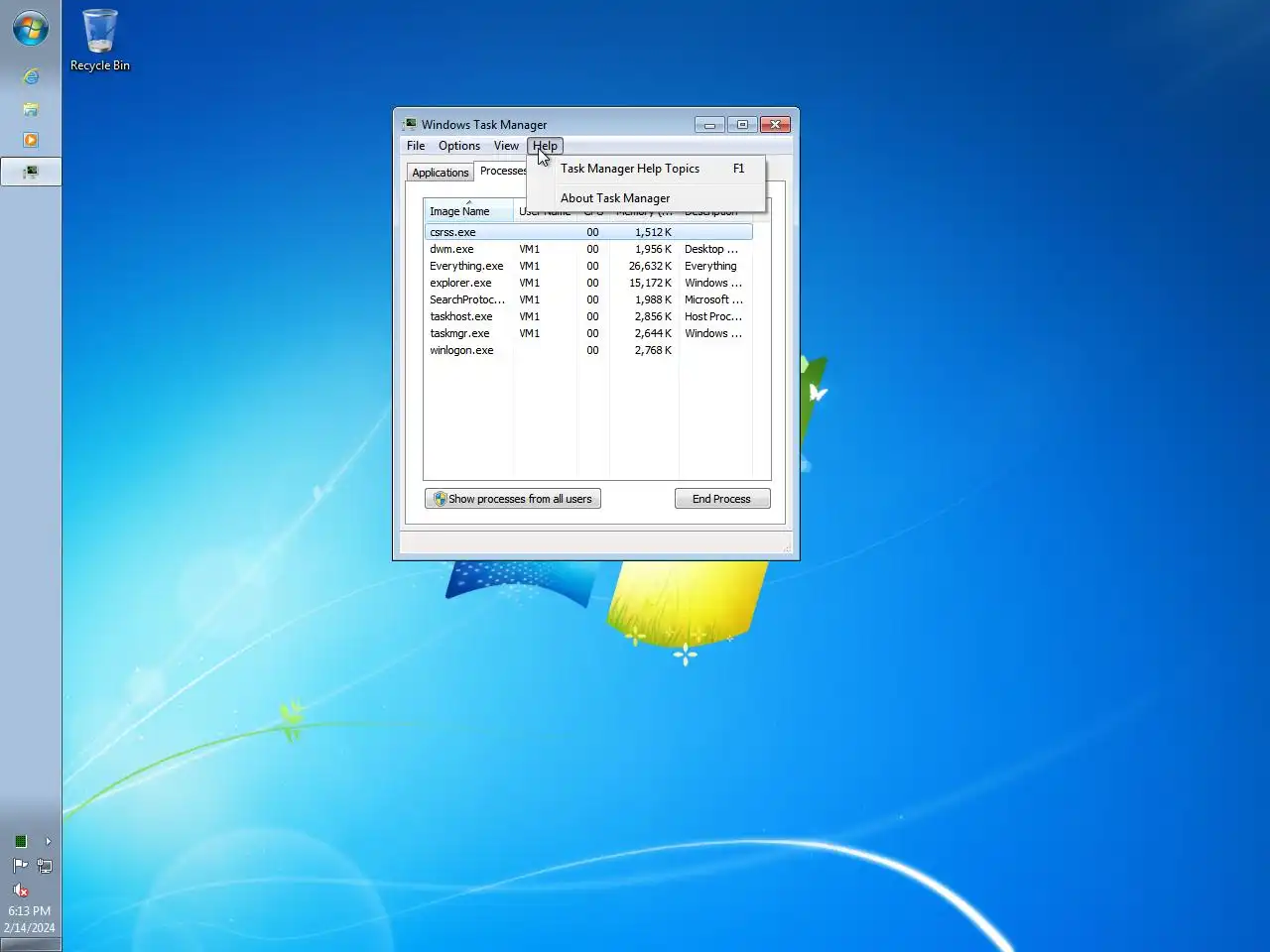Viewport: 1270px width, 952px height.
Task: Select the dwm.exe process
Action: [588, 249]
